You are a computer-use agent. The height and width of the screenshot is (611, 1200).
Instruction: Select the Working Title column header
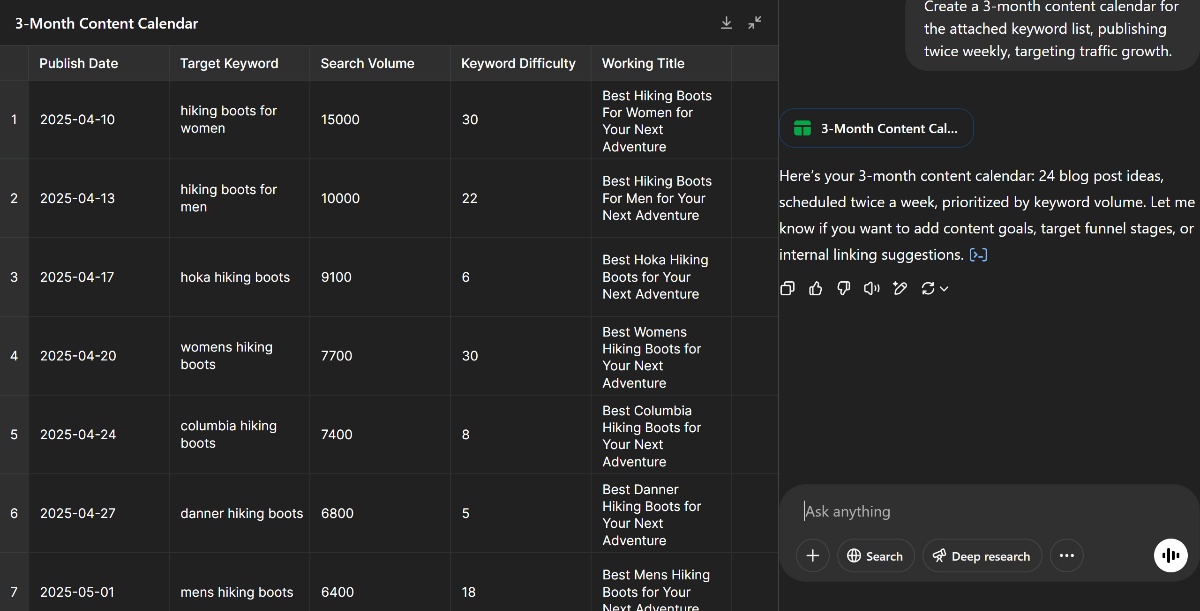tap(661, 63)
